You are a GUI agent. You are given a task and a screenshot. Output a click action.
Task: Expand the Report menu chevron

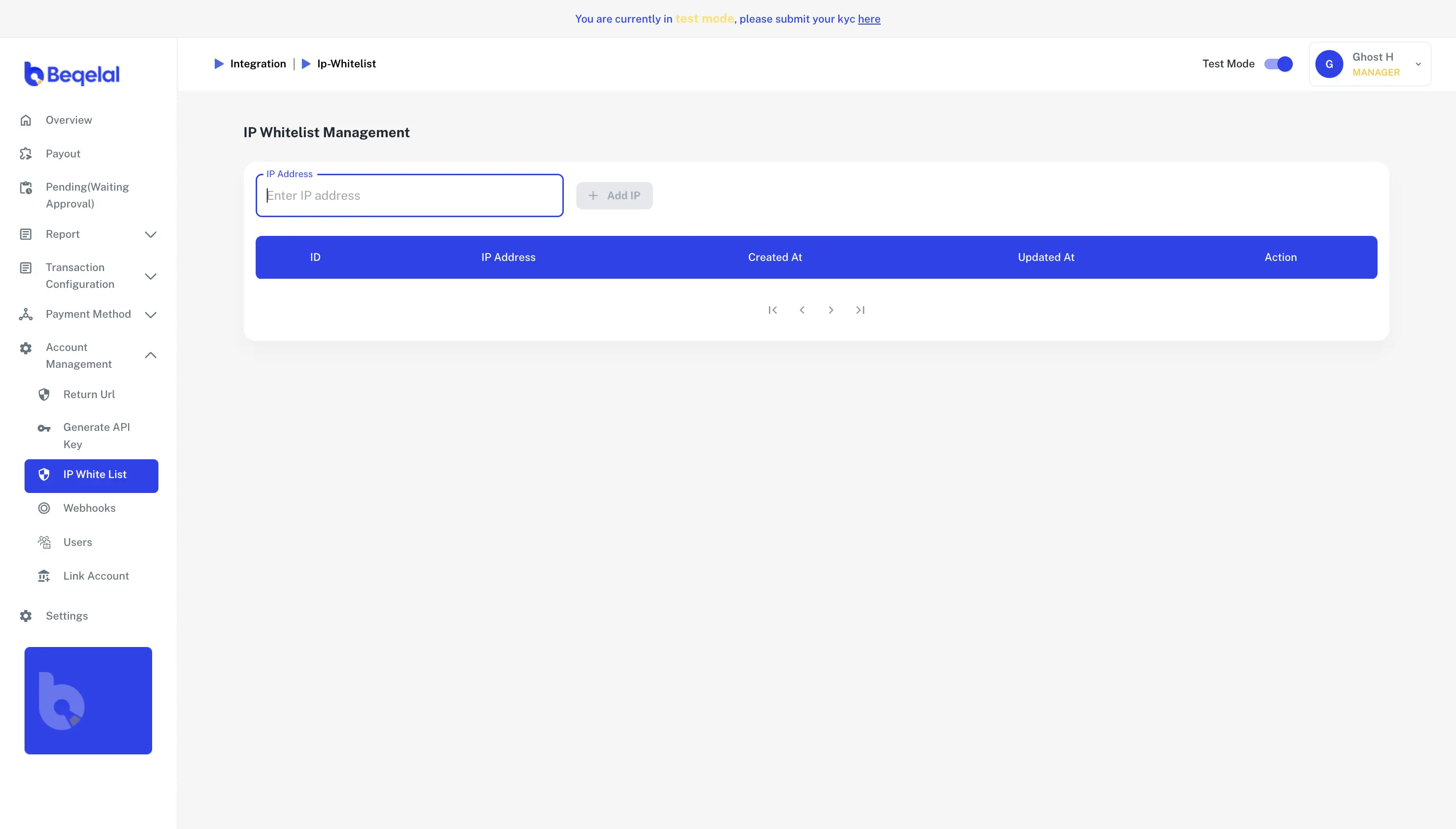[x=150, y=234]
